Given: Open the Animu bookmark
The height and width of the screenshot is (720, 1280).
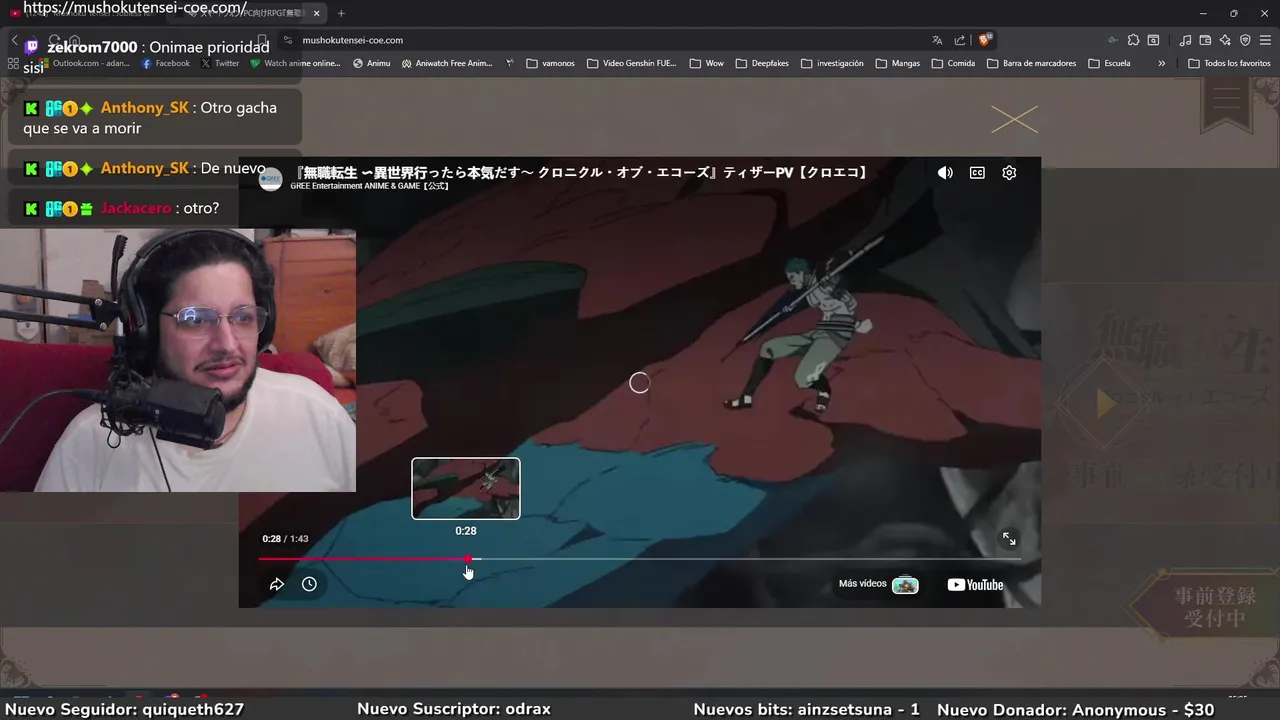Looking at the screenshot, I should [x=372, y=63].
